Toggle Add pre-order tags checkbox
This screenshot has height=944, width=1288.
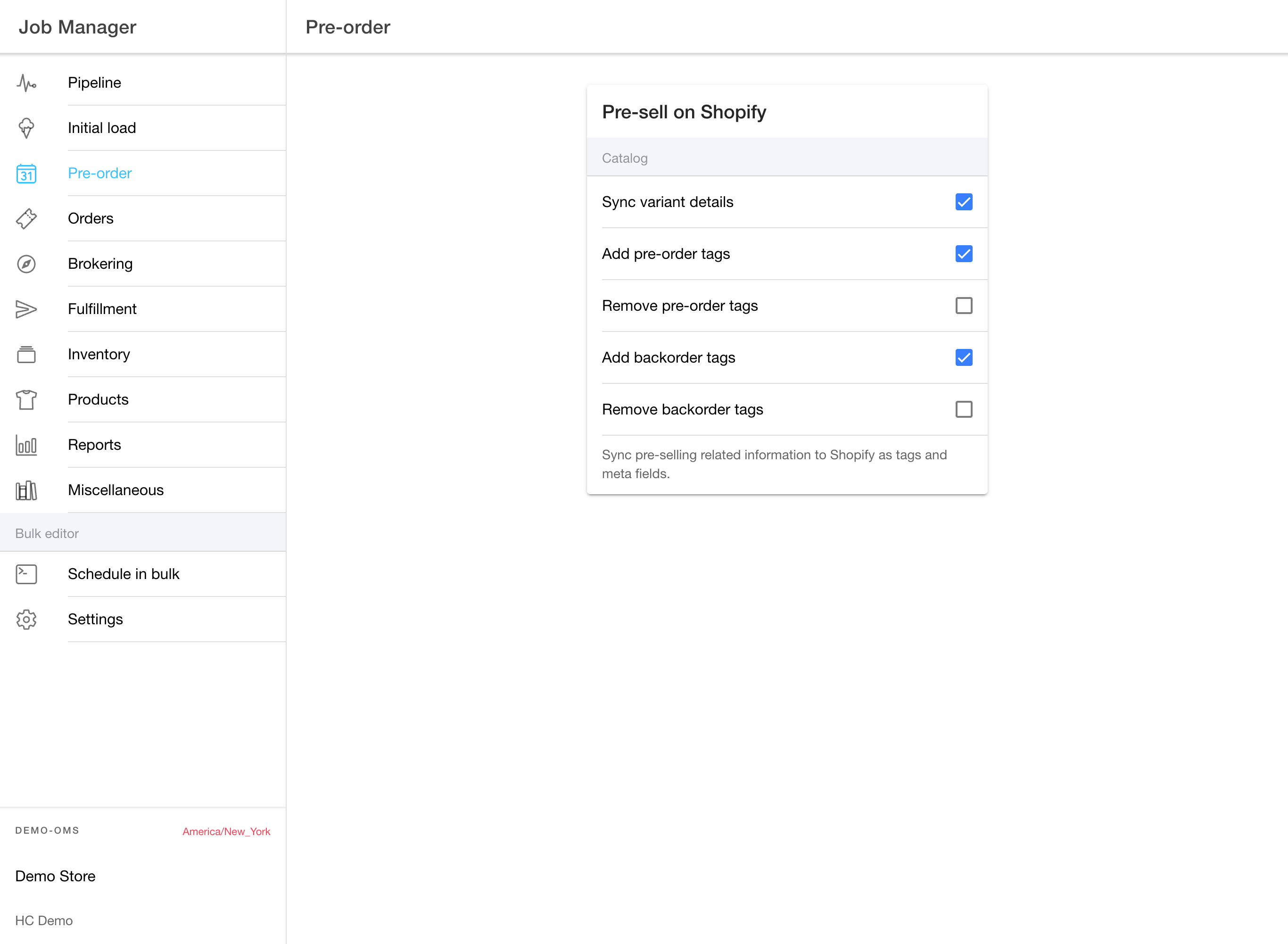coord(964,254)
